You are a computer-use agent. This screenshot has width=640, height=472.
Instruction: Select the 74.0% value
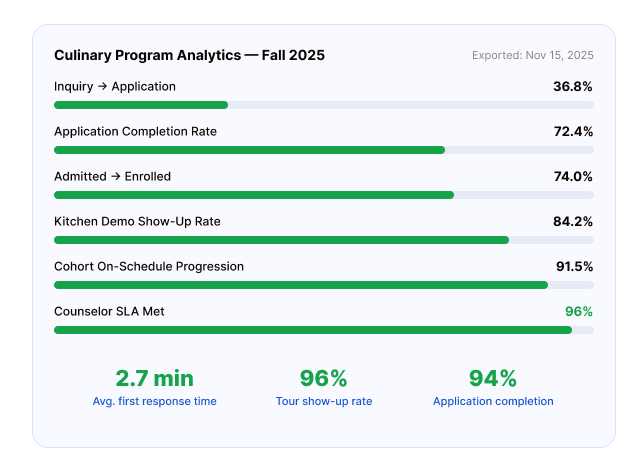pos(573,176)
